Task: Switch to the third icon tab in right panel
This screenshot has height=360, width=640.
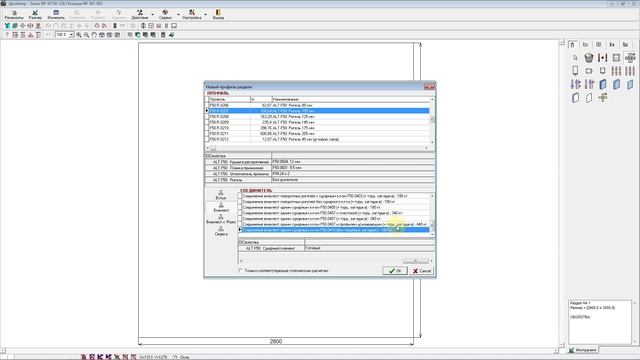Action: click(x=598, y=44)
